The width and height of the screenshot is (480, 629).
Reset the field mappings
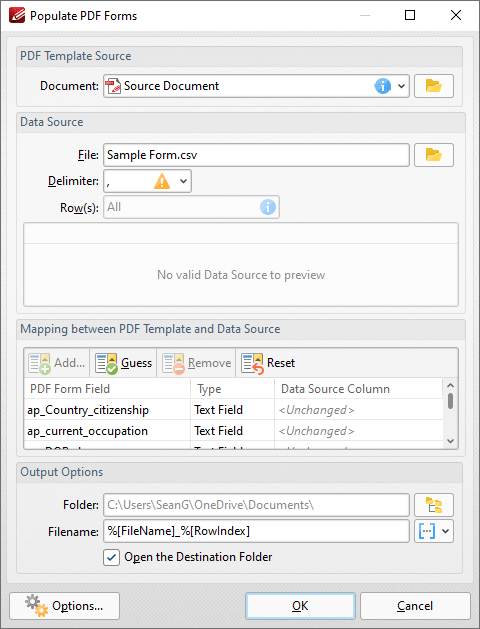(268, 363)
